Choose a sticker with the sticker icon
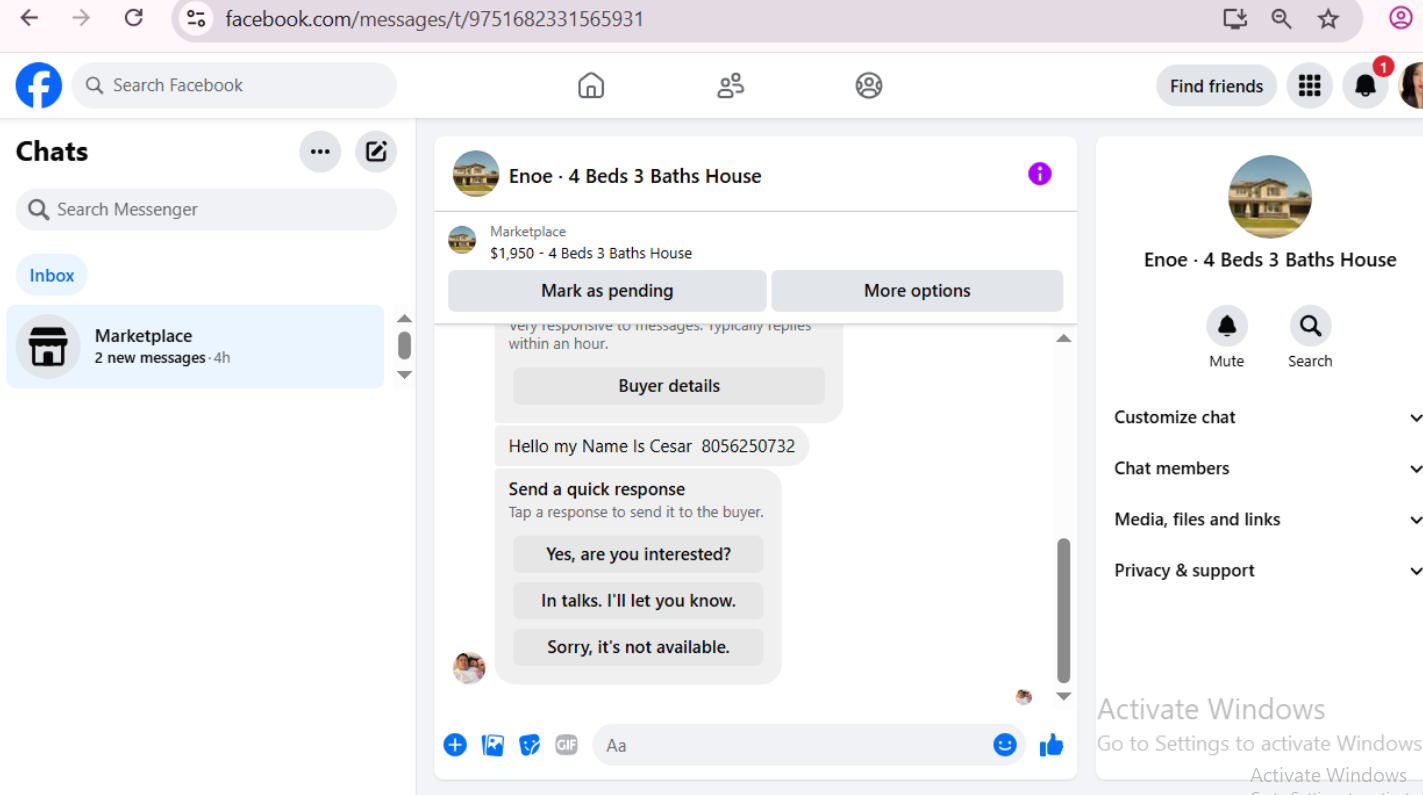 pos(530,745)
